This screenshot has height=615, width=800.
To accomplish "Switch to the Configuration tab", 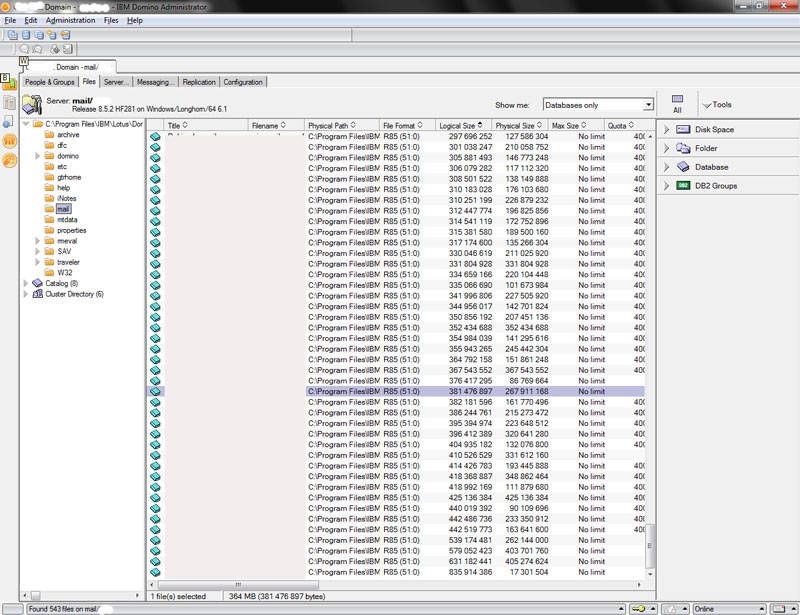I will tap(243, 82).
